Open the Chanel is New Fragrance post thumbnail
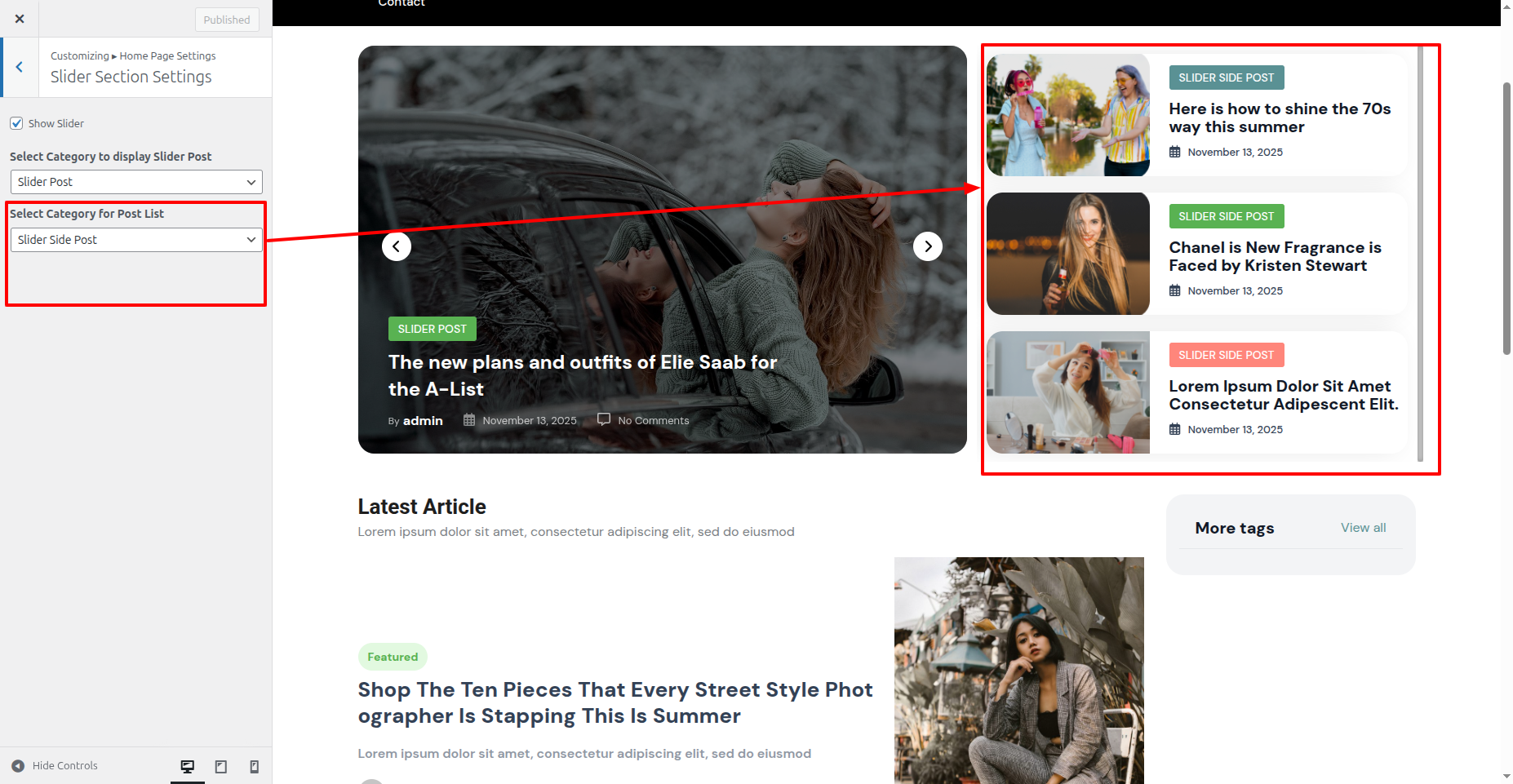This screenshot has width=1513, height=784. coord(1067,254)
